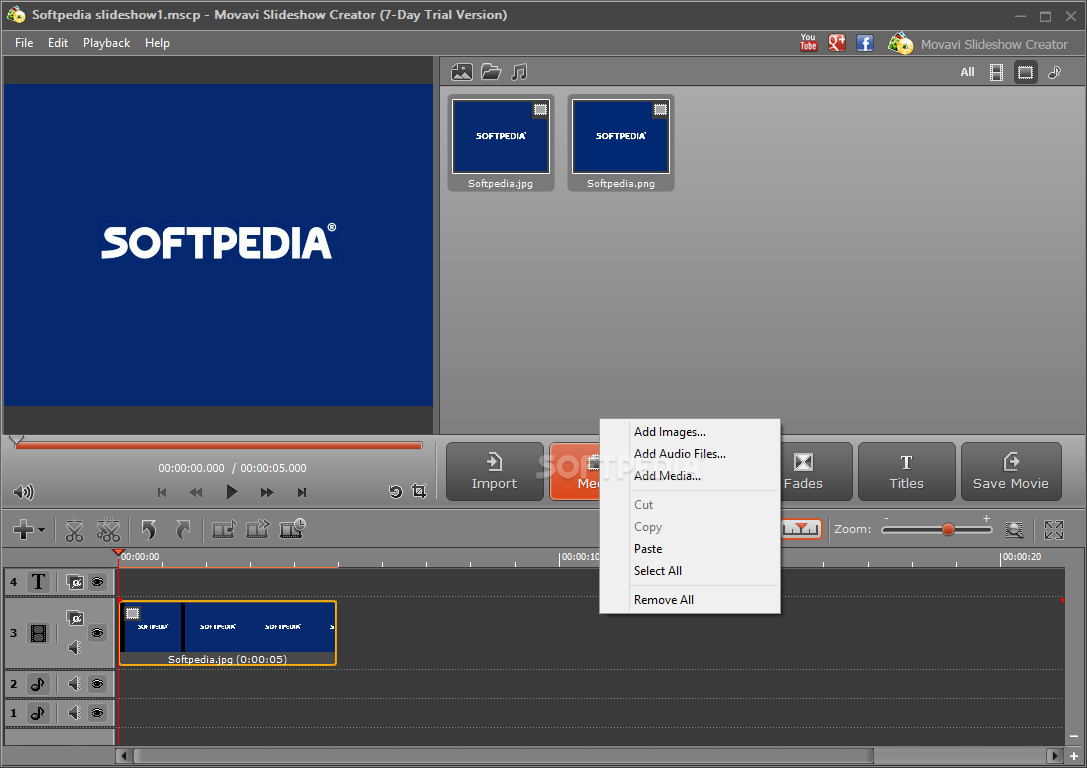The width and height of the screenshot is (1087, 768).
Task: Open the File menu
Action: pyautogui.click(x=24, y=43)
